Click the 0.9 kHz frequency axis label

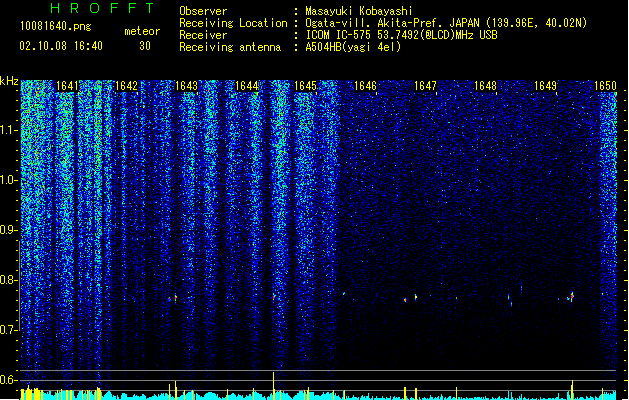pyautogui.click(x=8, y=230)
